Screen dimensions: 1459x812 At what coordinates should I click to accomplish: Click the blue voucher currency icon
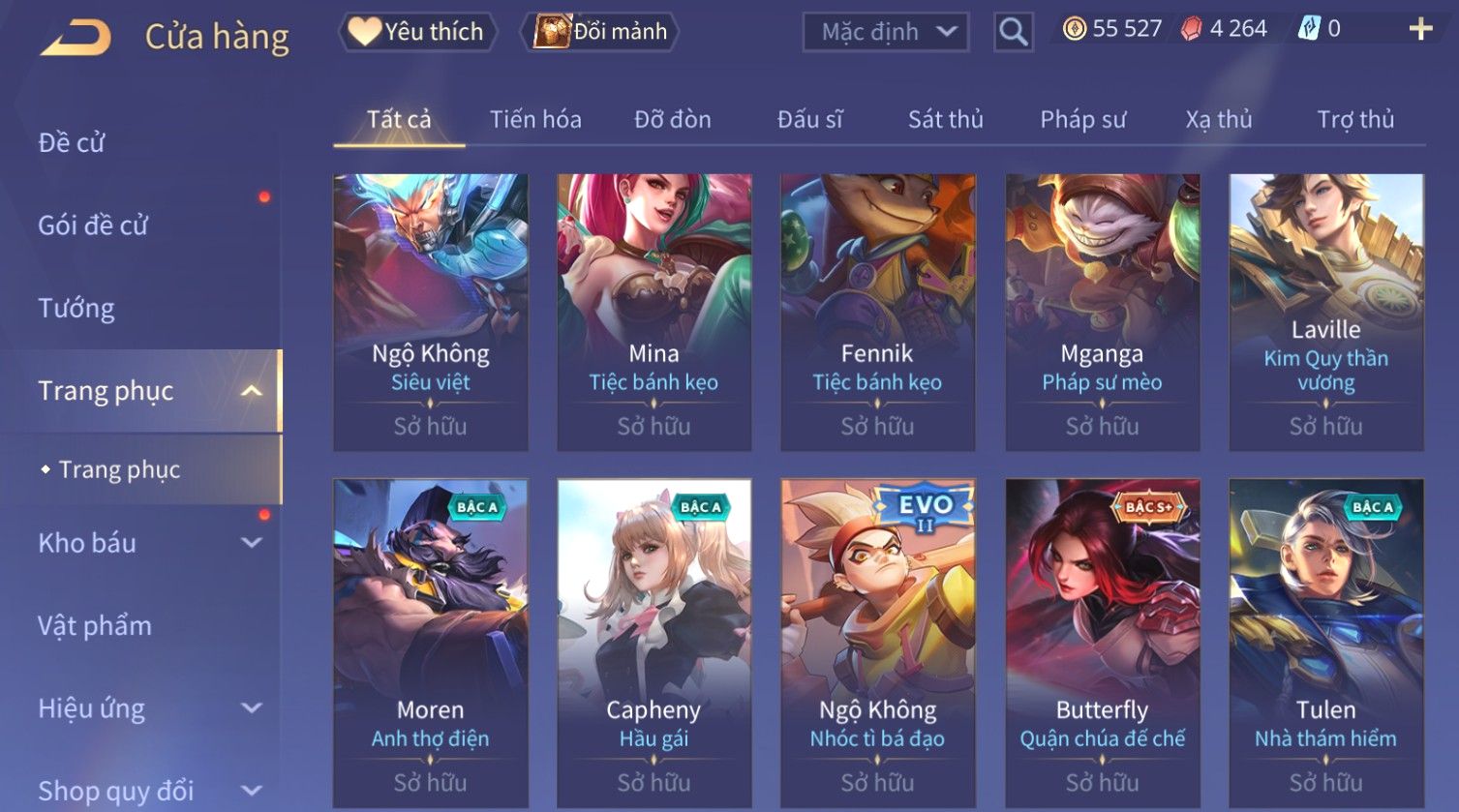click(x=1308, y=29)
